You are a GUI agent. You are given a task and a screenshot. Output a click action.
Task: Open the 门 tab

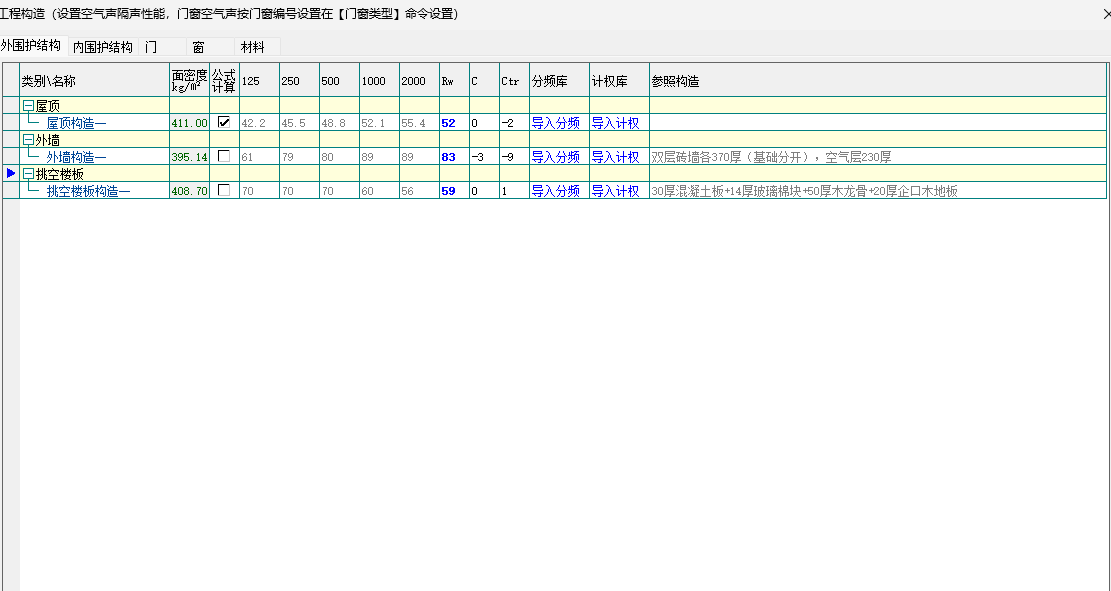pos(151,47)
